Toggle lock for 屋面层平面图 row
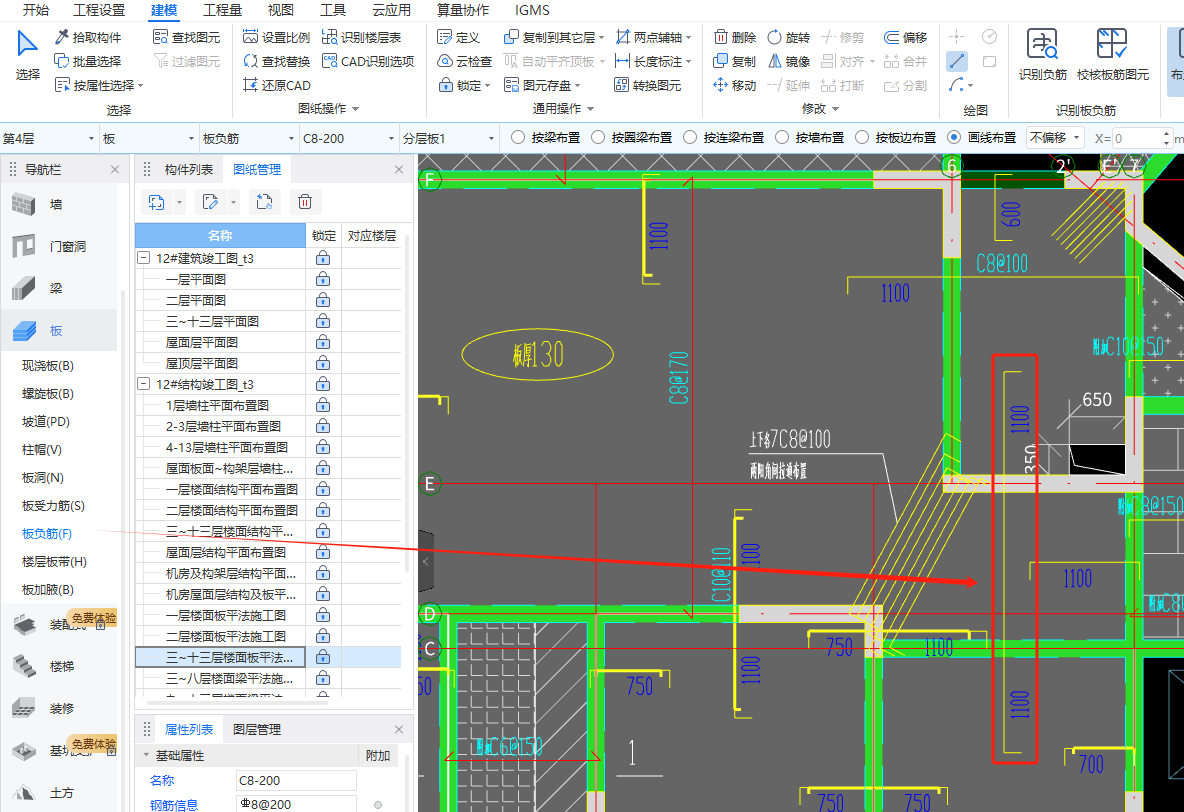1184x812 pixels. tap(323, 342)
